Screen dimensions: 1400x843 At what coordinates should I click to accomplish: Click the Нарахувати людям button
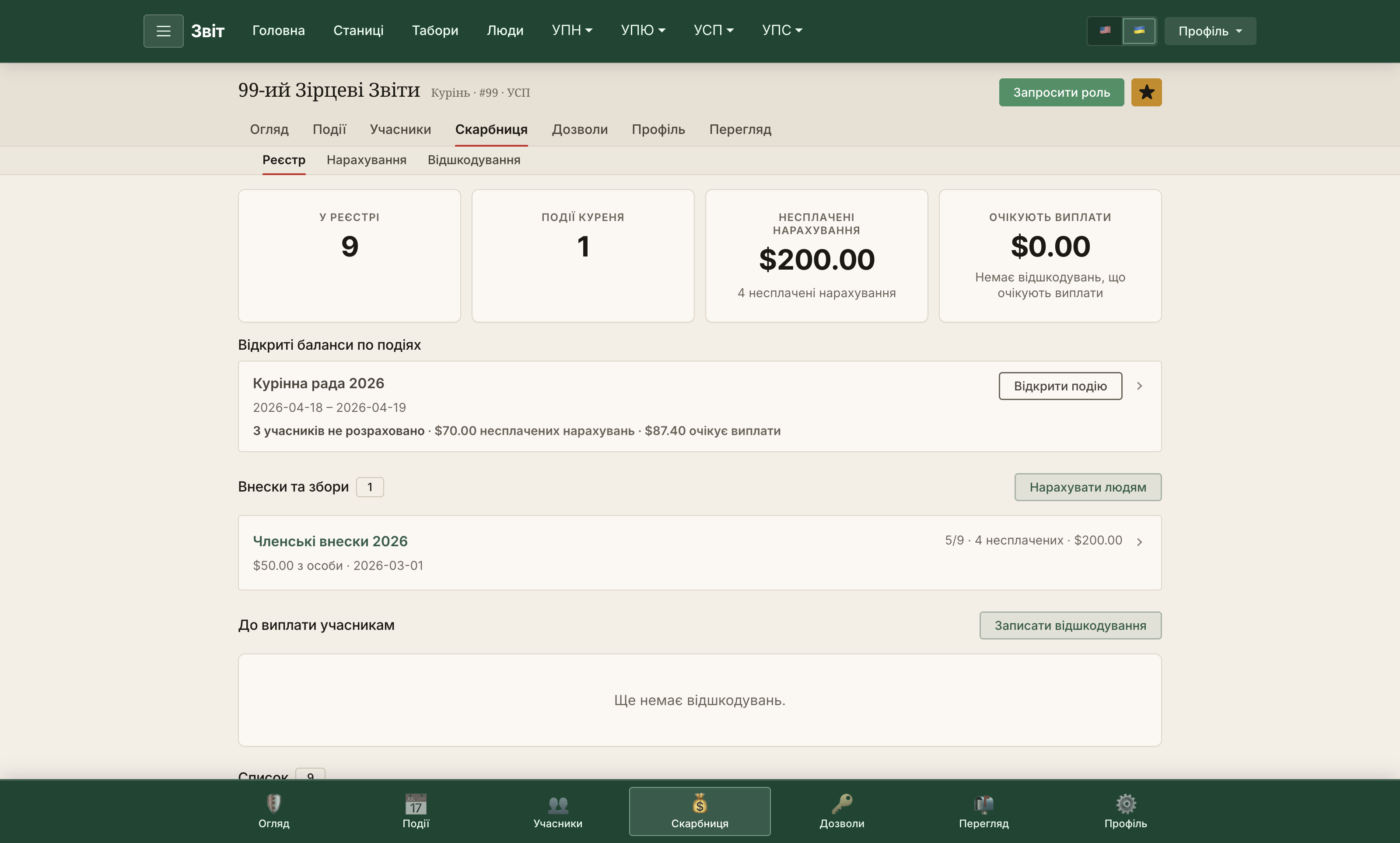[1088, 487]
